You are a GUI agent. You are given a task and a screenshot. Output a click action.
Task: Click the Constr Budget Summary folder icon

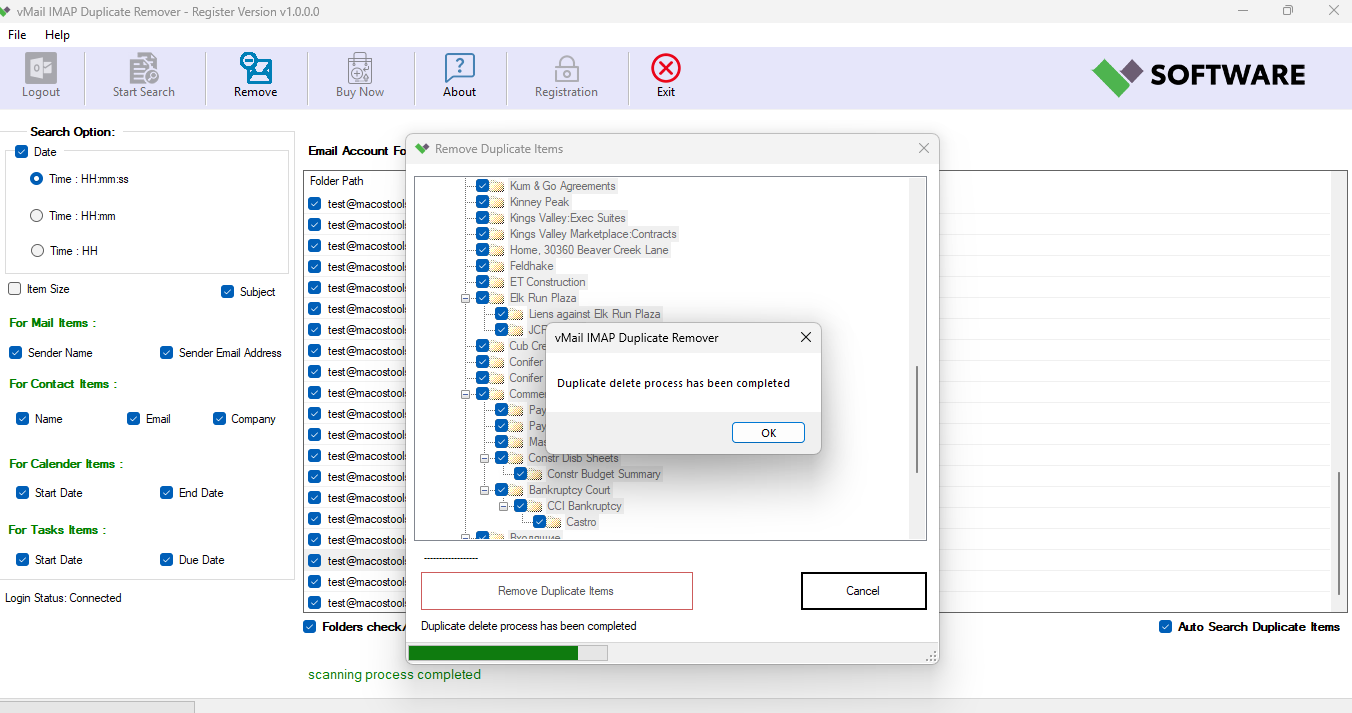tap(535, 474)
